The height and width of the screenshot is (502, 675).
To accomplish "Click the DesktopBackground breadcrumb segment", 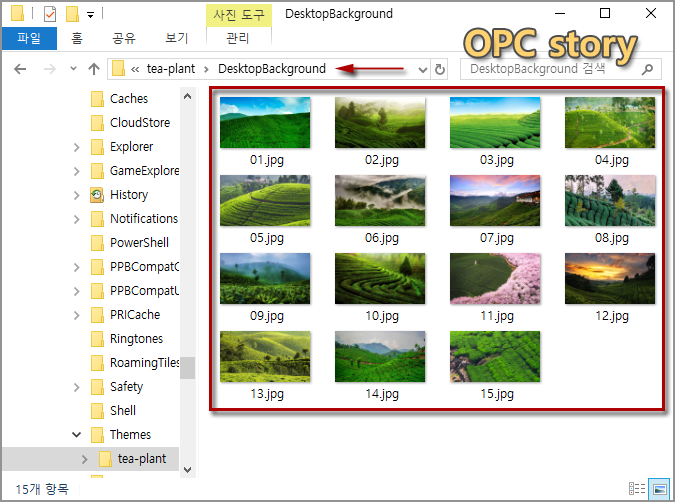I will (272, 69).
